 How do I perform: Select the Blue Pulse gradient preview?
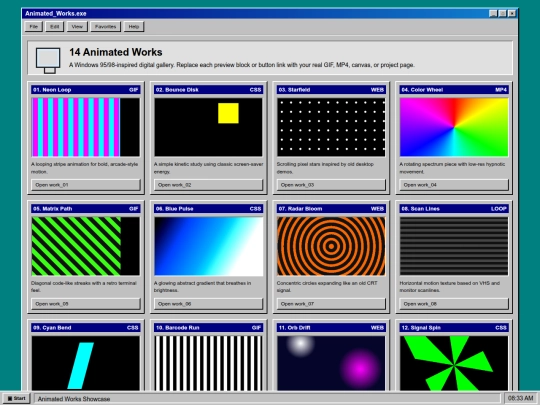[208, 246]
